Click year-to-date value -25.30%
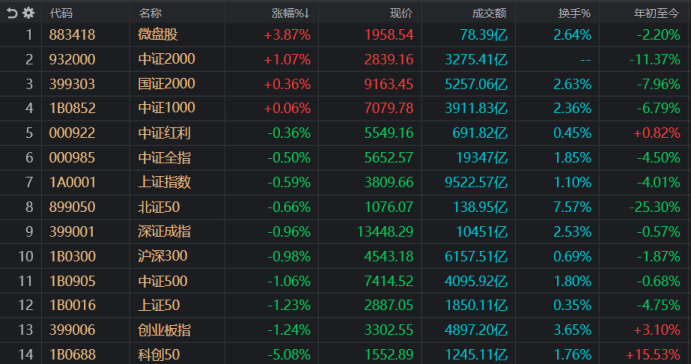Viewport: 692px width, 364px height. point(655,207)
